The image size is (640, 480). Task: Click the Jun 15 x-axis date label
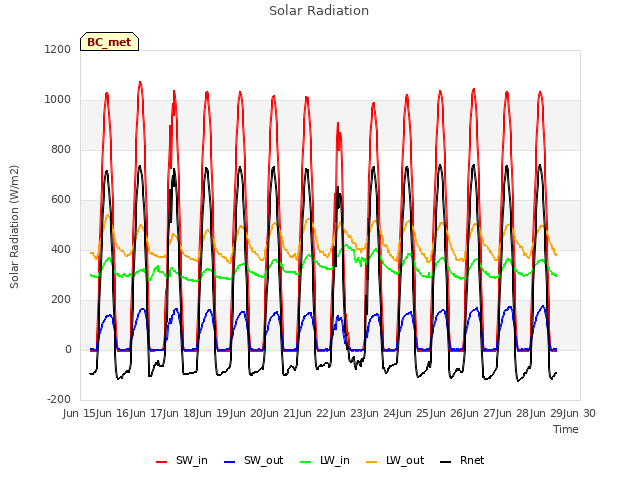80,413
